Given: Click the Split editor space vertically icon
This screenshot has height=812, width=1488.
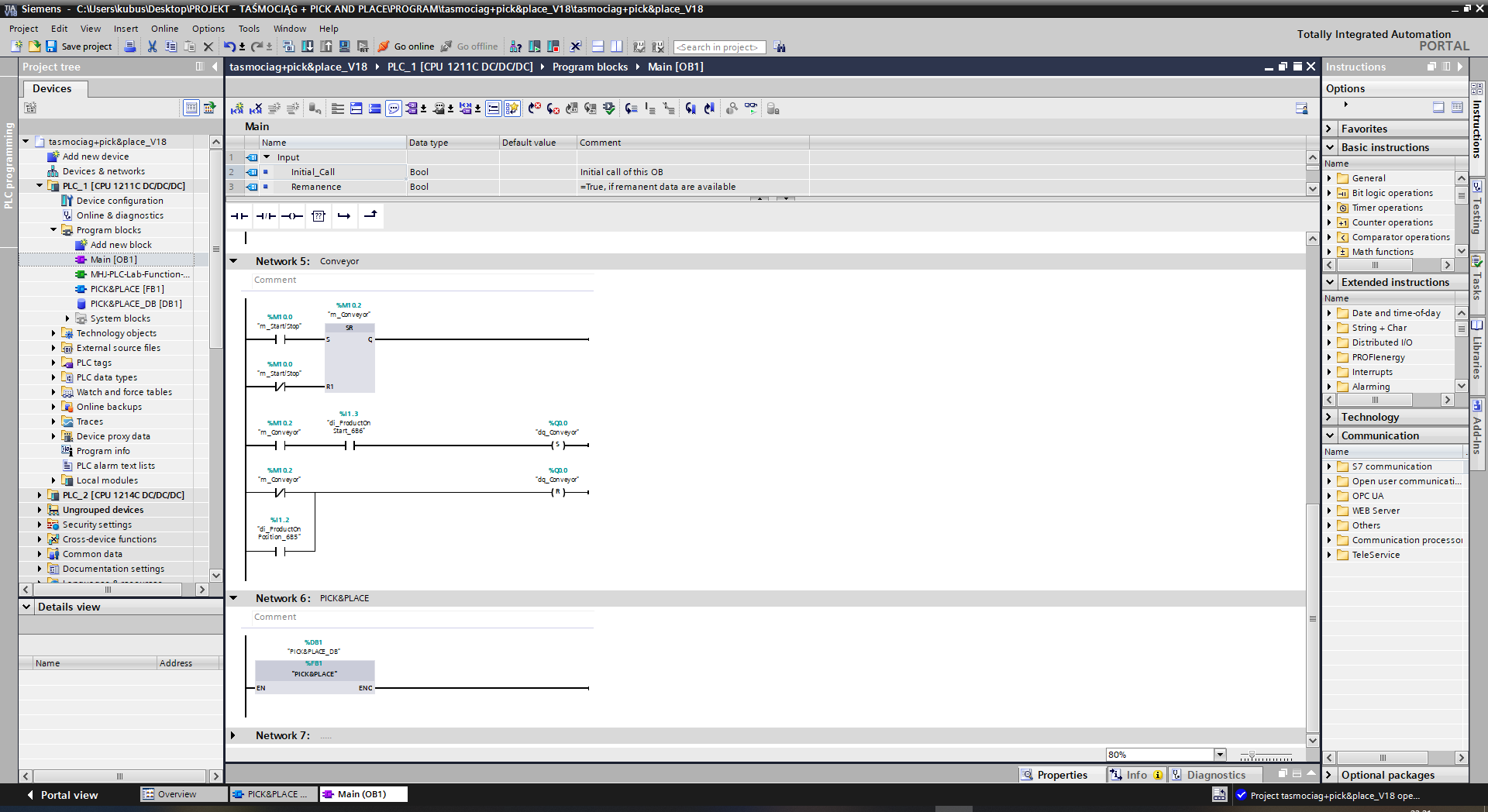Looking at the screenshot, I should point(616,46).
